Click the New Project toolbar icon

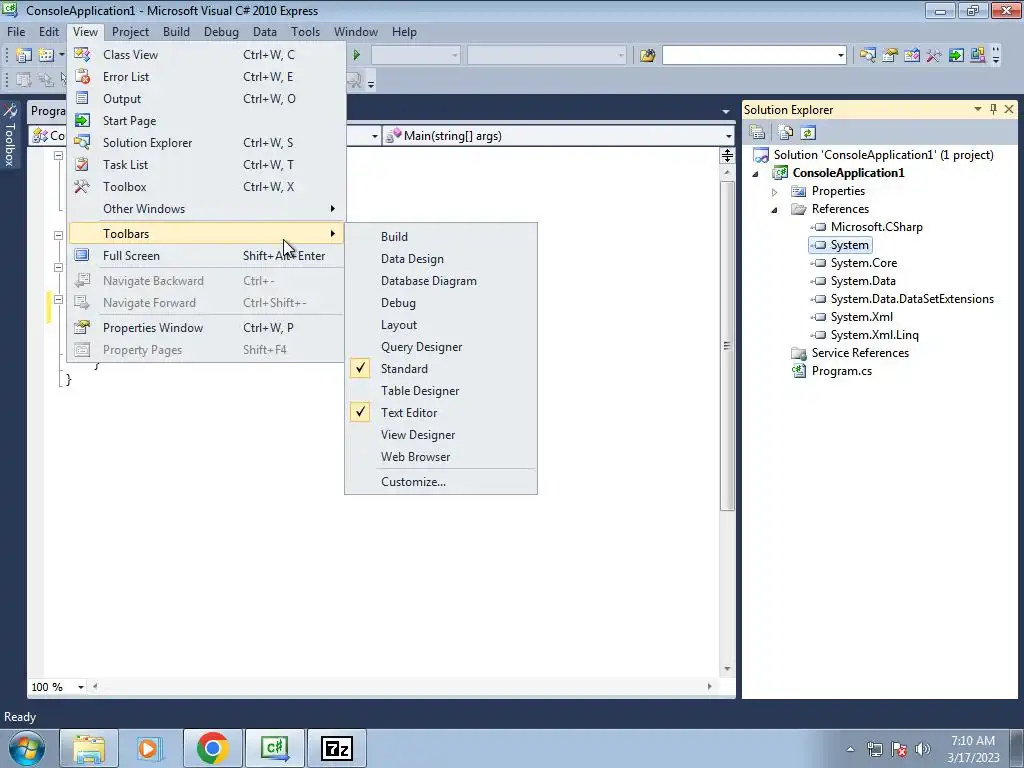coord(24,56)
